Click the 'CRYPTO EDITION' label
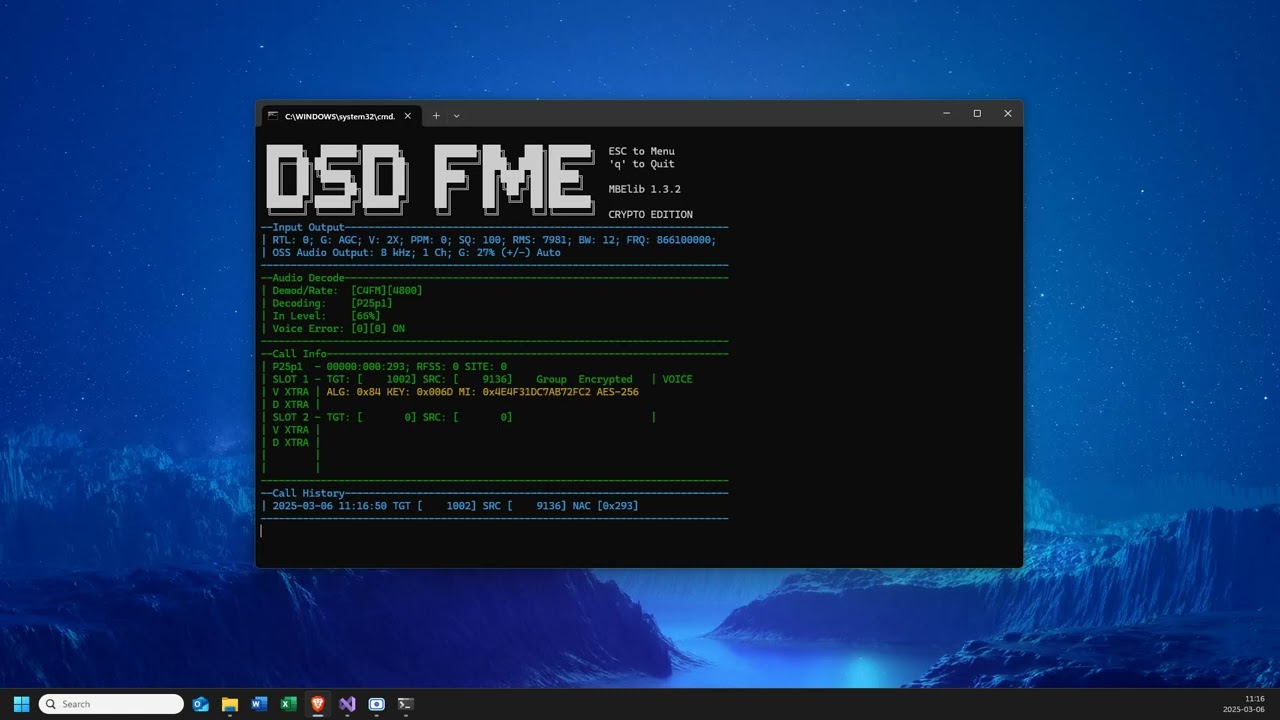The height and width of the screenshot is (720, 1280). pos(651,215)
